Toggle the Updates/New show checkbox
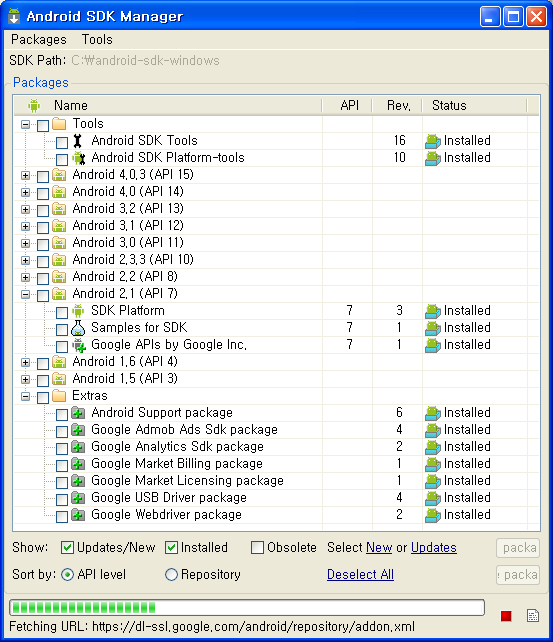 pyautogui.click(x=67, y=547)
